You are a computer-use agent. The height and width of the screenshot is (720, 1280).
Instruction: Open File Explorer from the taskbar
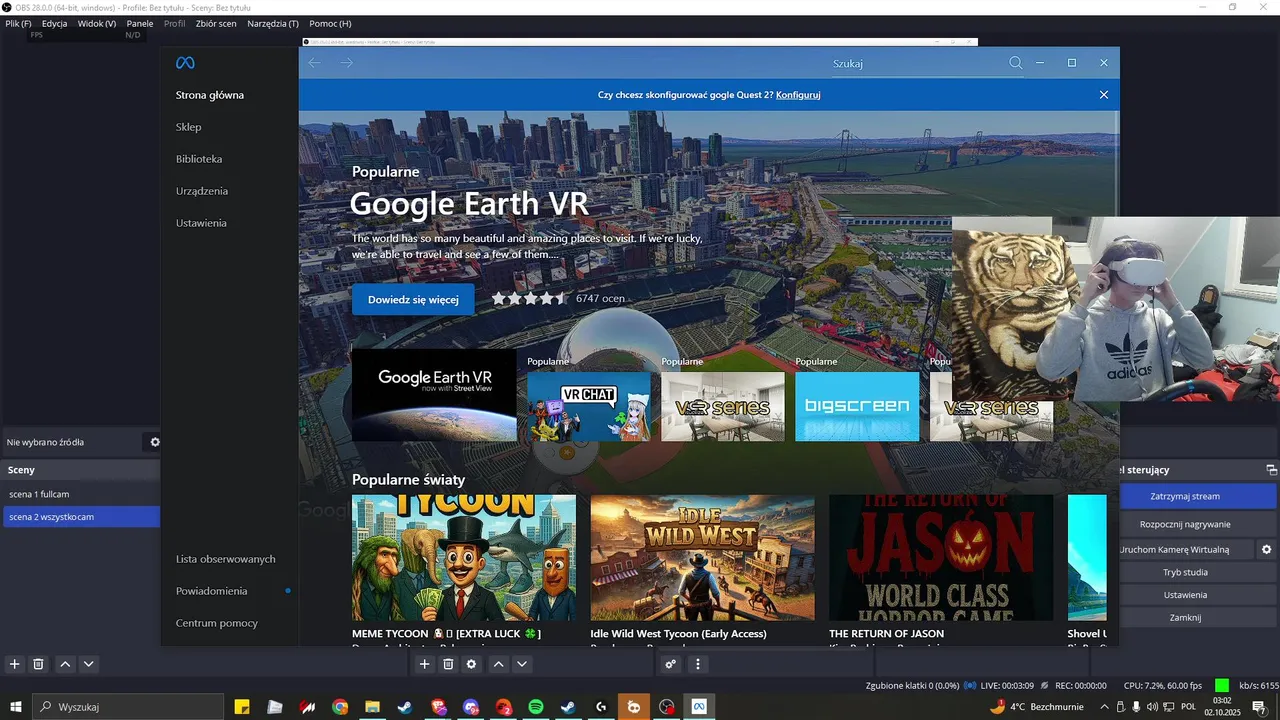(372, 707)
